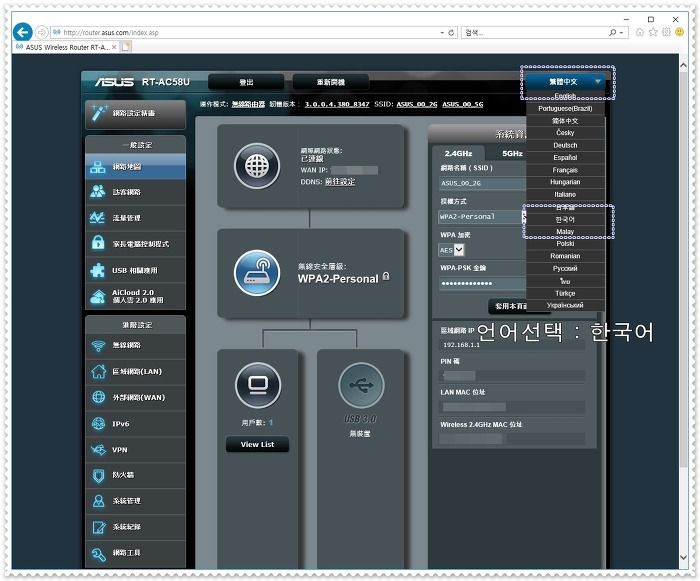
Task: Click the browser back arrow button
Action: 22,32
